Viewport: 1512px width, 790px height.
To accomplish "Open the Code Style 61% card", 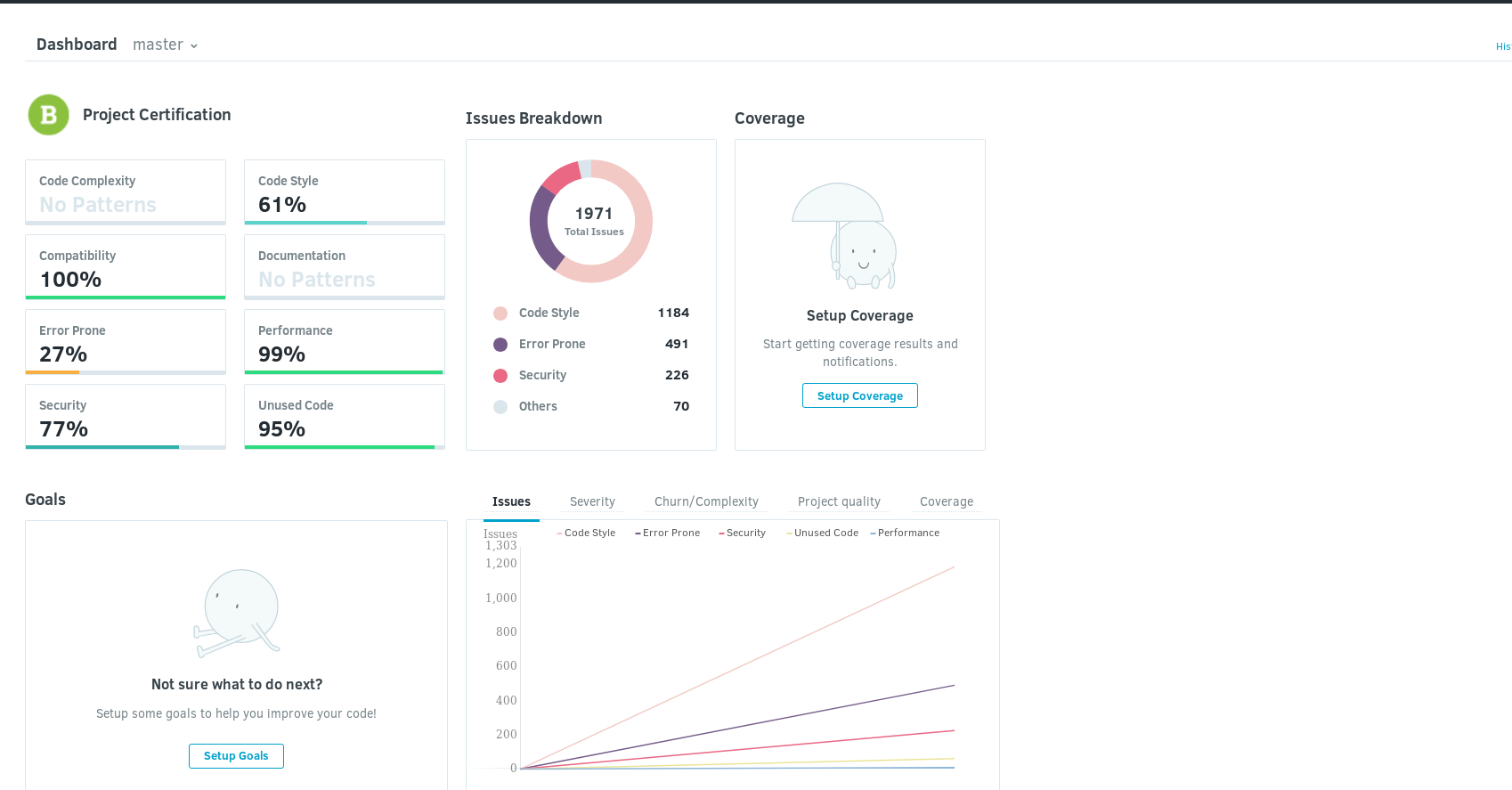I will [345, 192].
